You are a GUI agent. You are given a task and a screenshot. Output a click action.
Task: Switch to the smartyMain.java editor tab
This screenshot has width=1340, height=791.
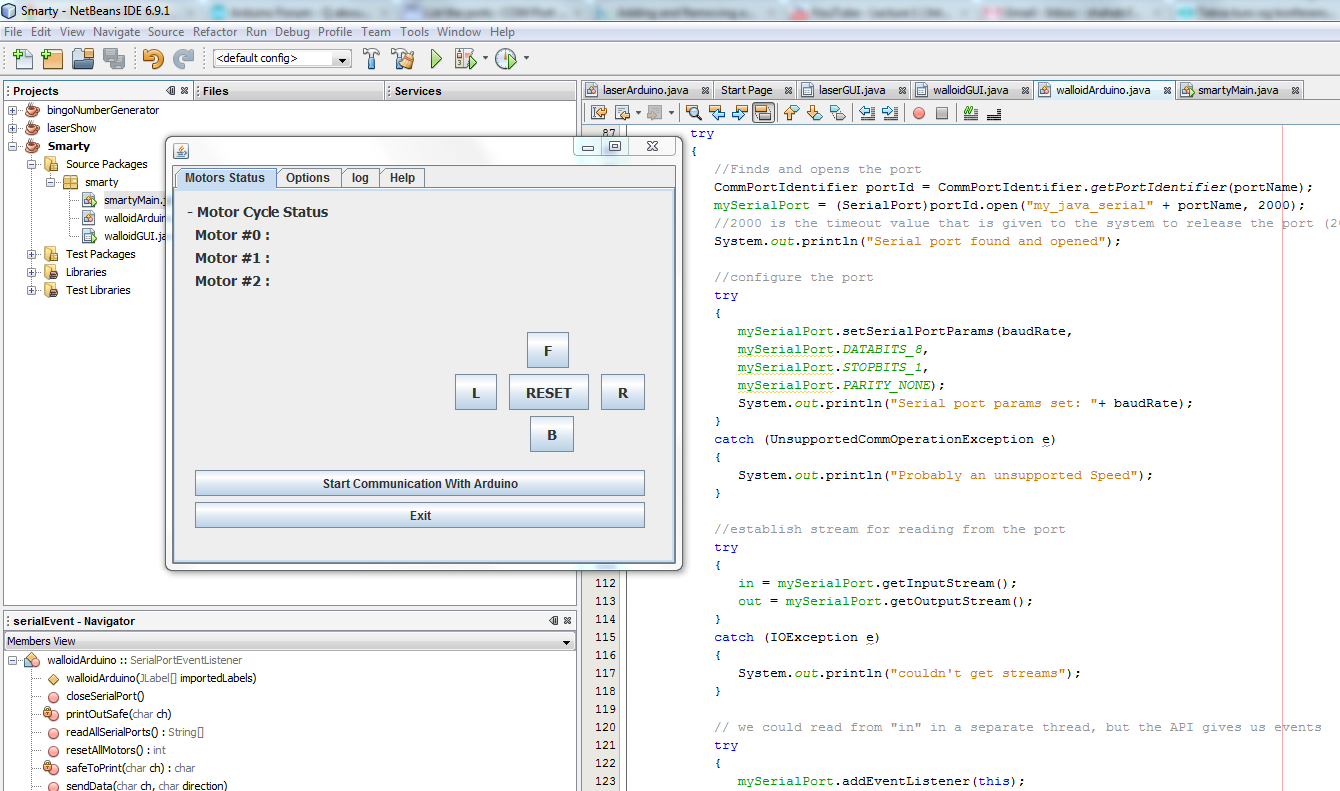(x=1238, y=90)
